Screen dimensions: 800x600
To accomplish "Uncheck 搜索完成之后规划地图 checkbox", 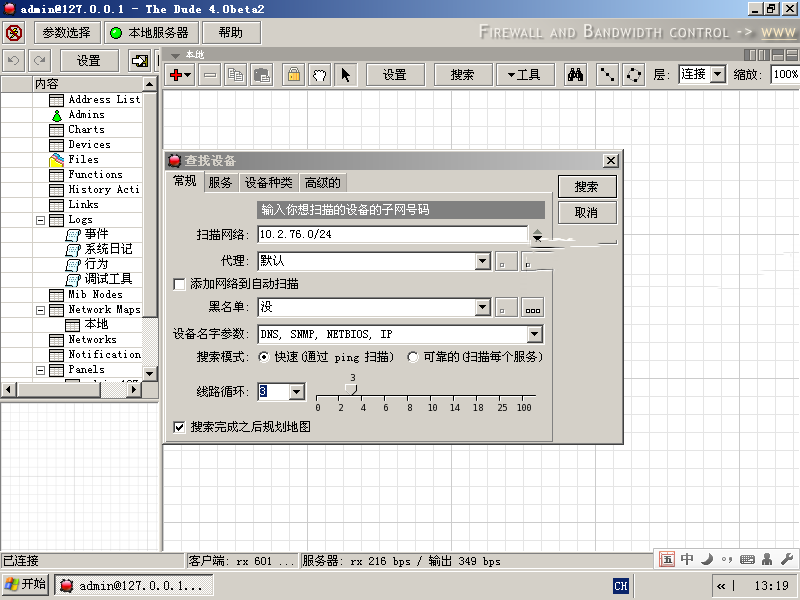I will pos(180,426).
